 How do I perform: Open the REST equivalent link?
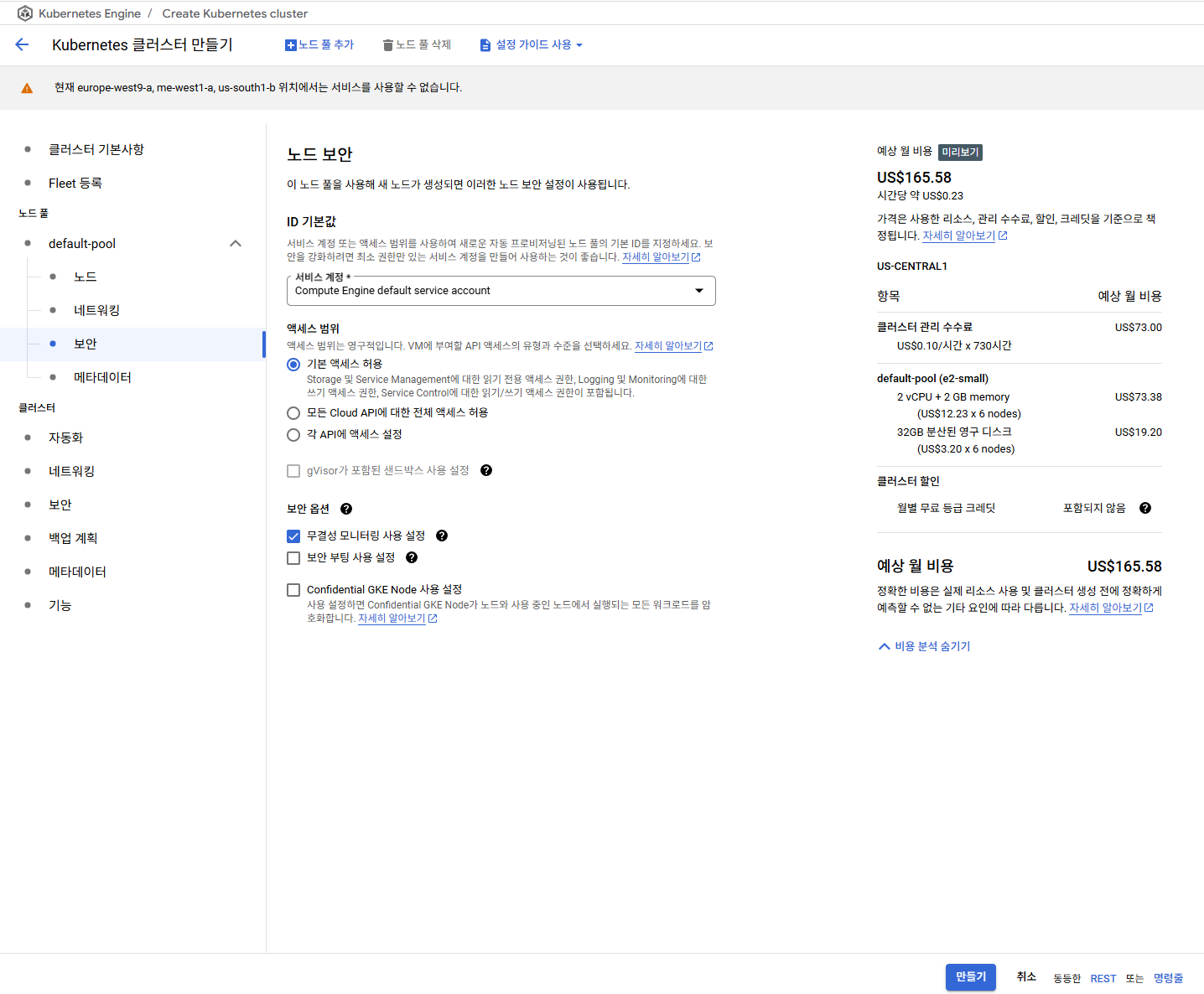[1103, 979]
